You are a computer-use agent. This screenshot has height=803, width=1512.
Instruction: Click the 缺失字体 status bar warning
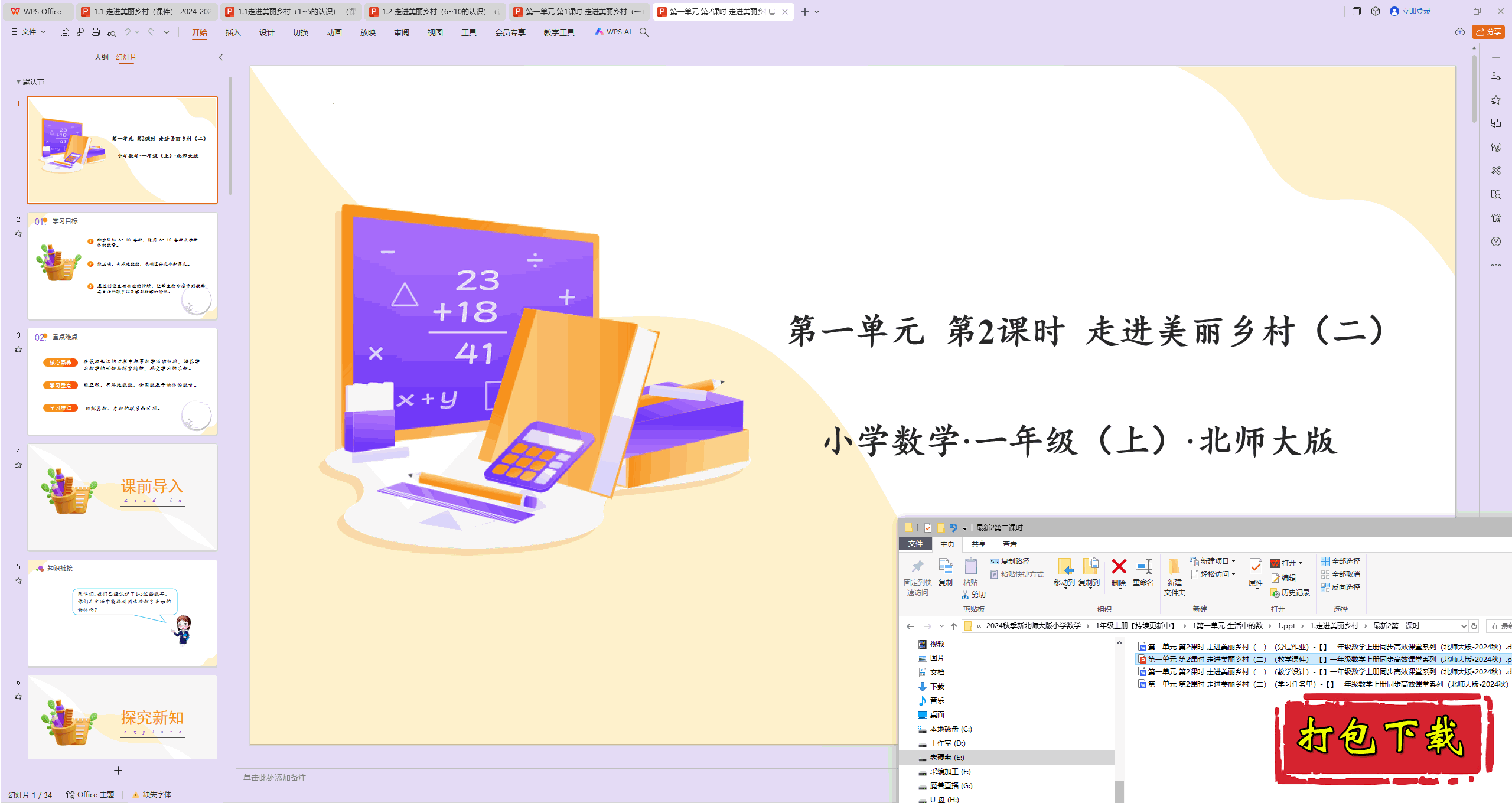pyautogui.click(x=152, y=795)
